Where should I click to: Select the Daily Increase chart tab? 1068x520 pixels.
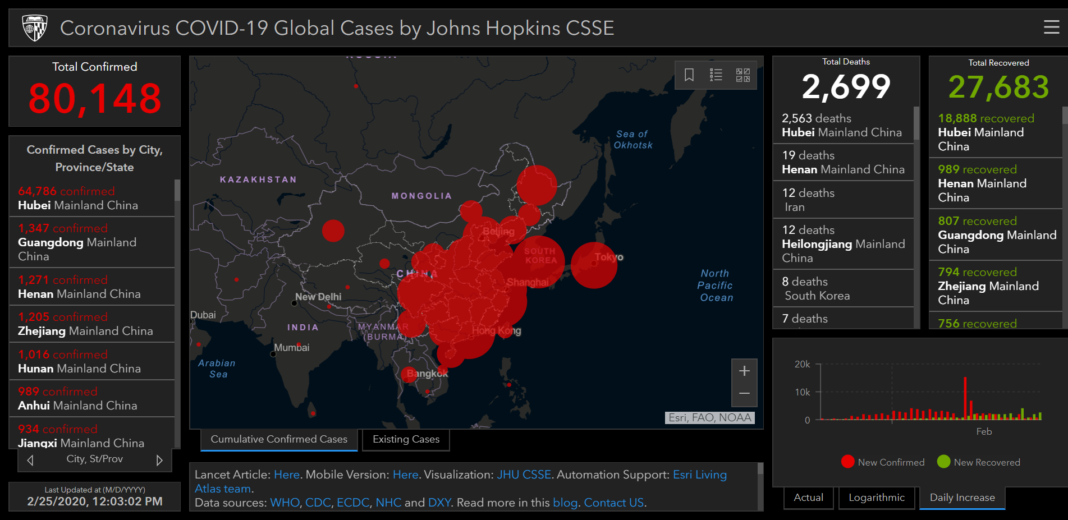coord(962,498)
